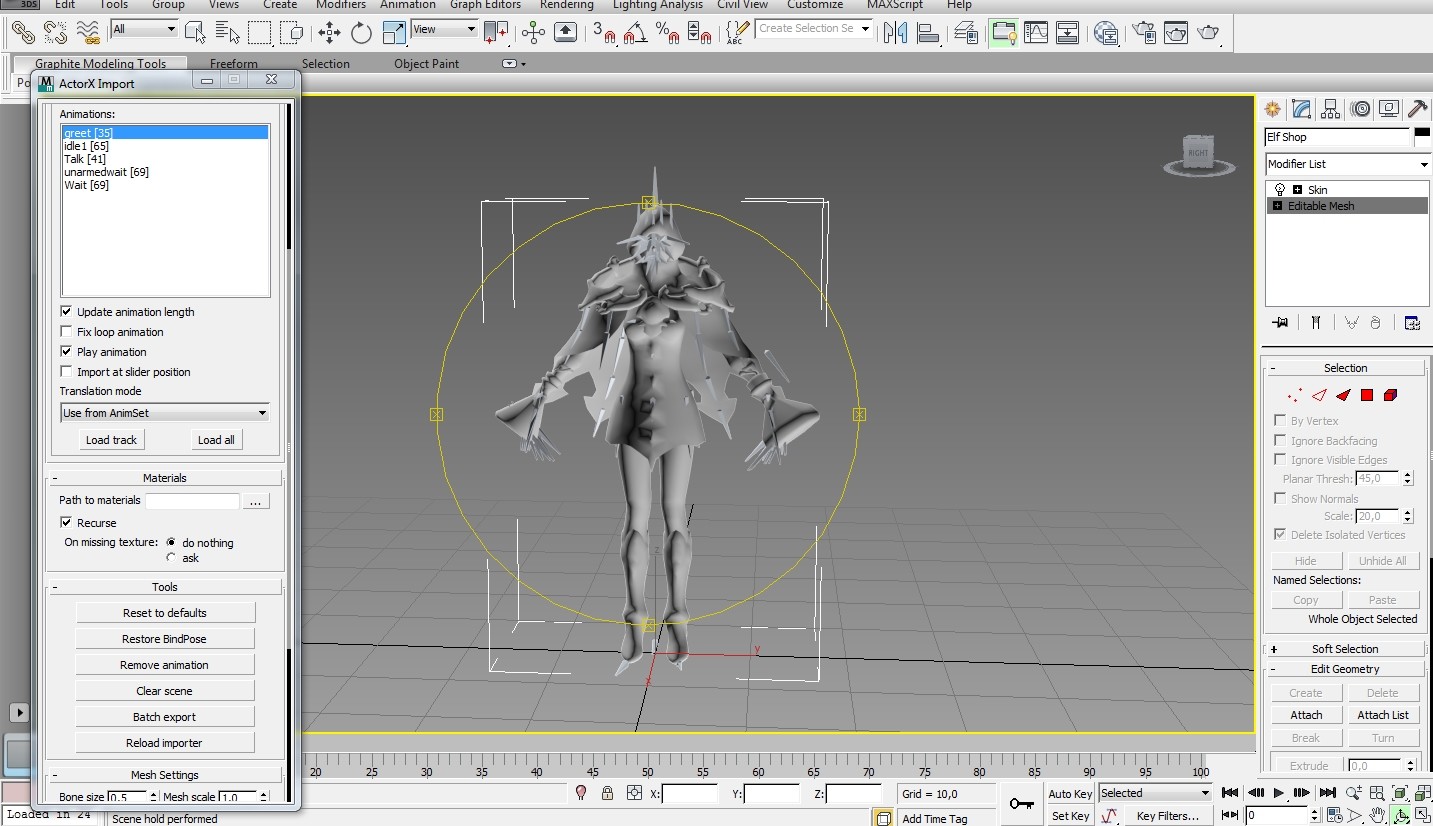The image size is (1433, 826).
Task: Activate the Select Object tool
Action: point(195,32)
